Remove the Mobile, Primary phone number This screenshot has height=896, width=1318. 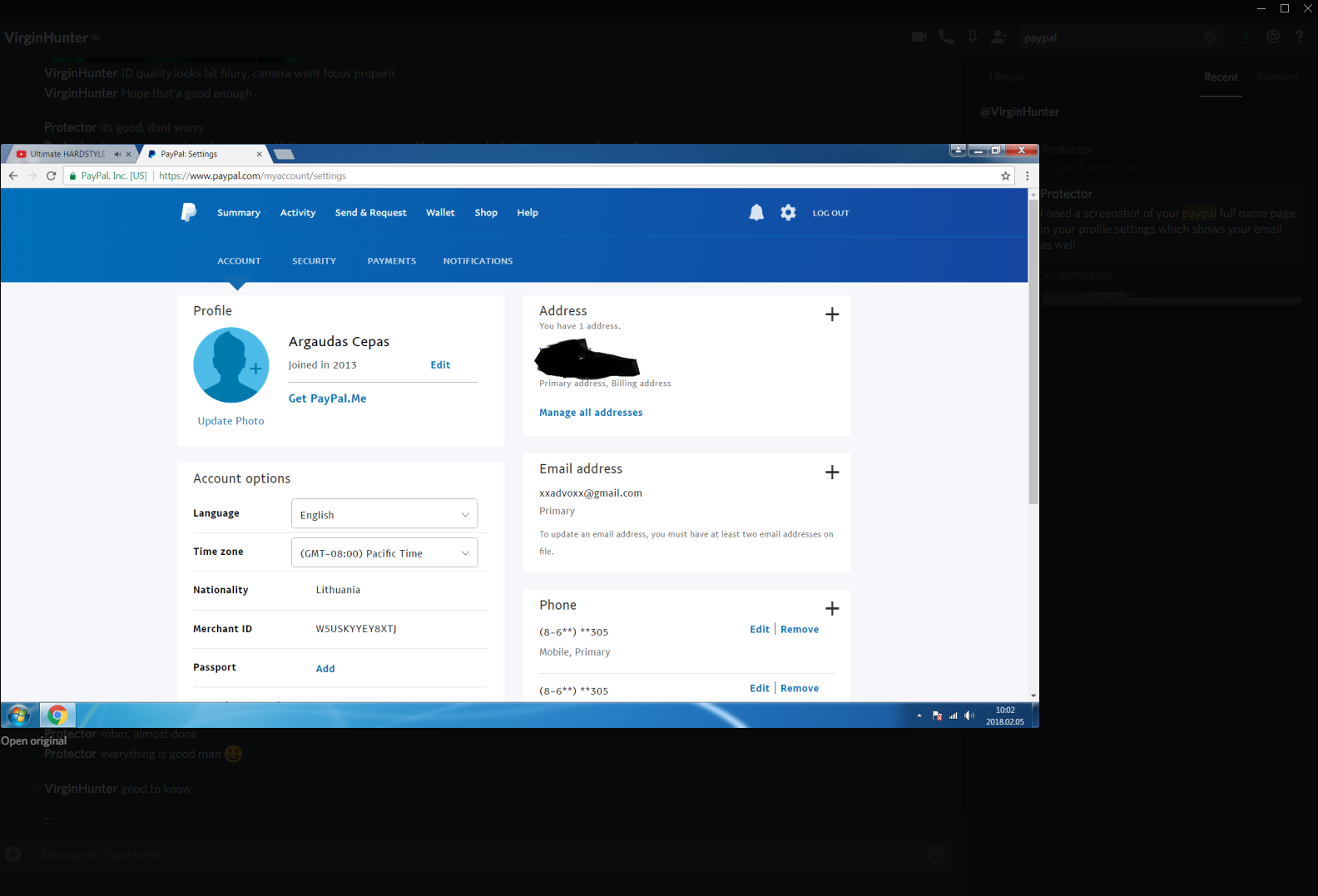click(x=800, y=630)
